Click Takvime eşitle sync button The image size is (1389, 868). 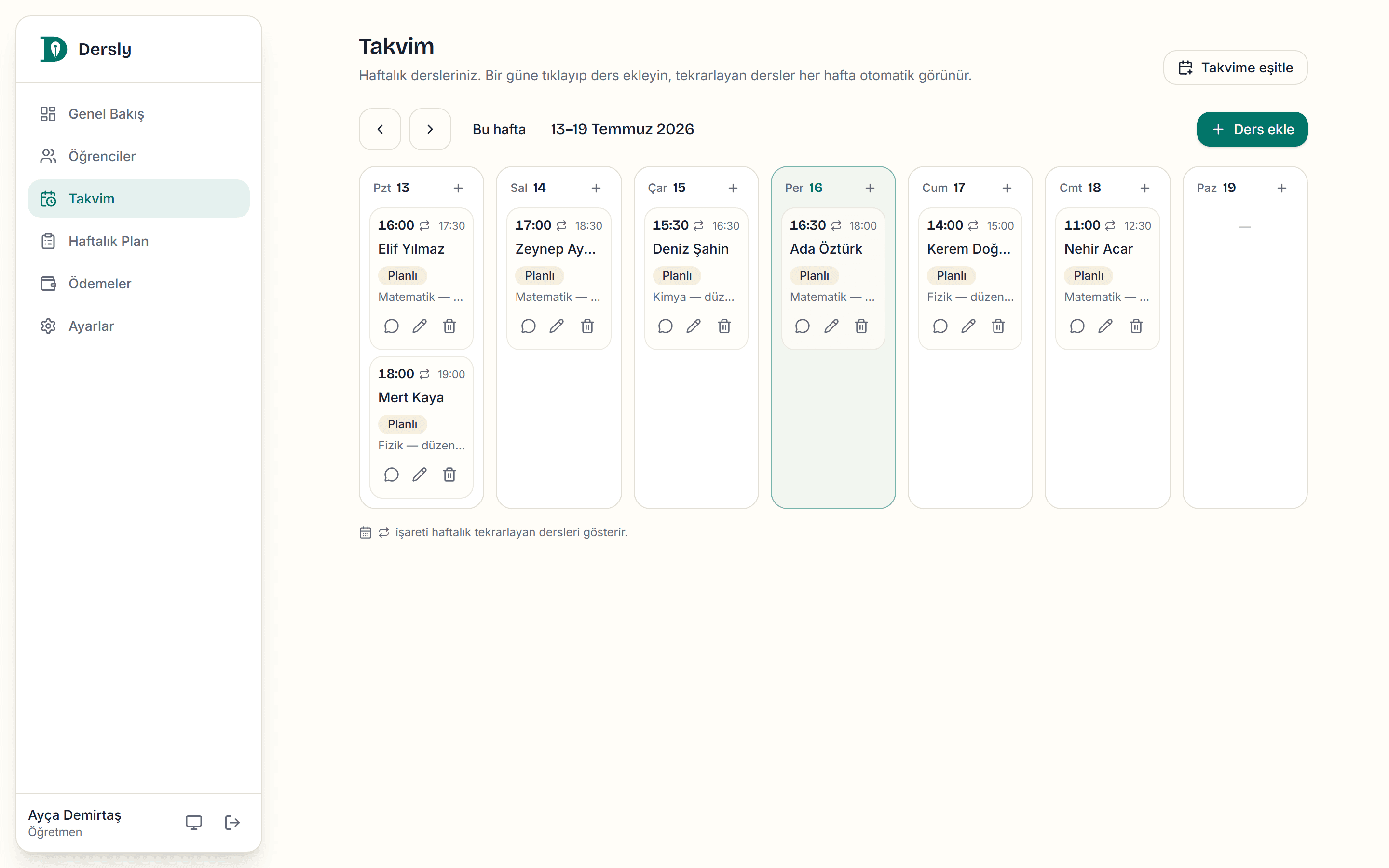click(x=1235, y=68)
